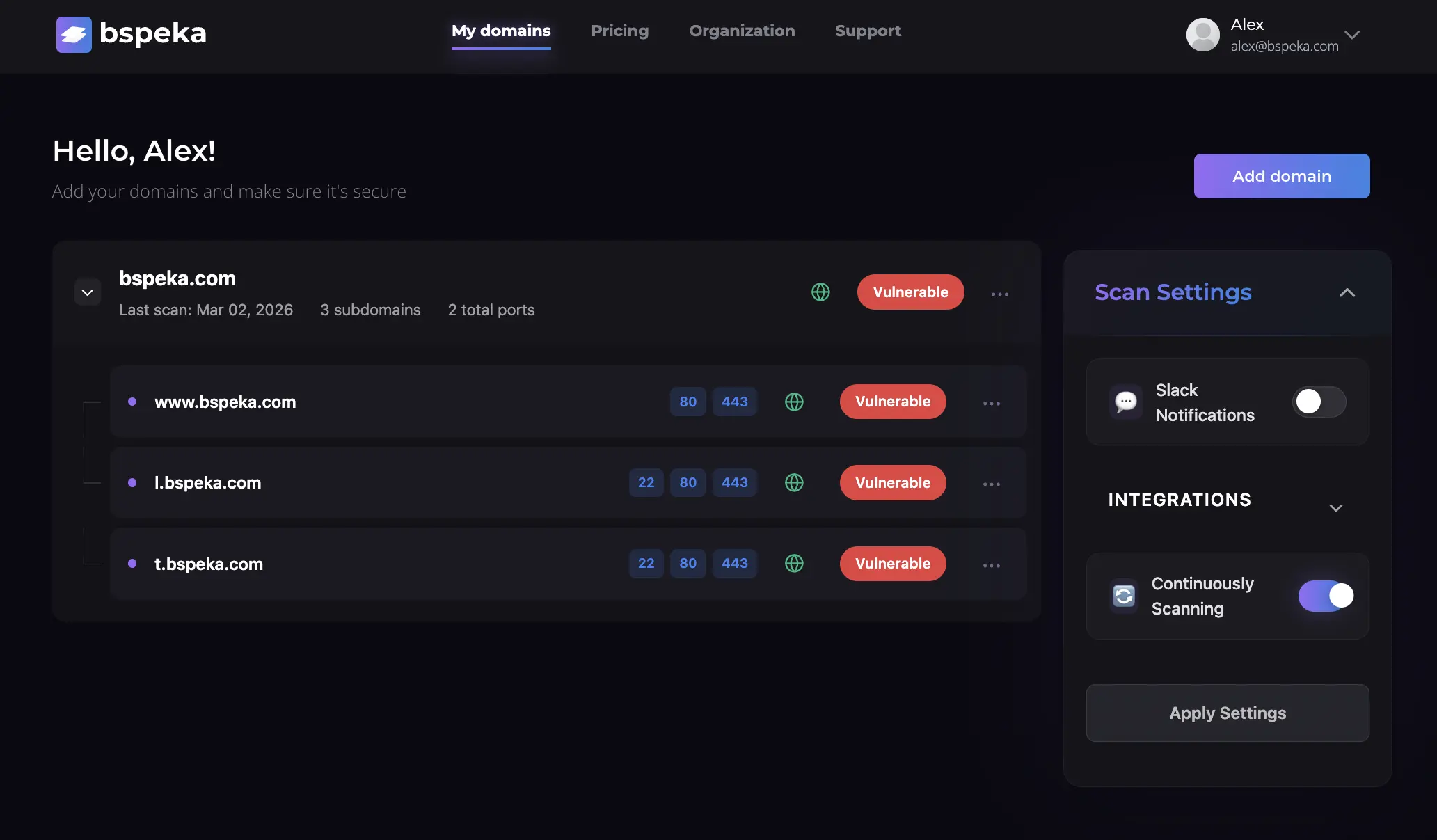Disable the Continuously Scanning toggle
1437x840 pixels.
[1326, 596]
